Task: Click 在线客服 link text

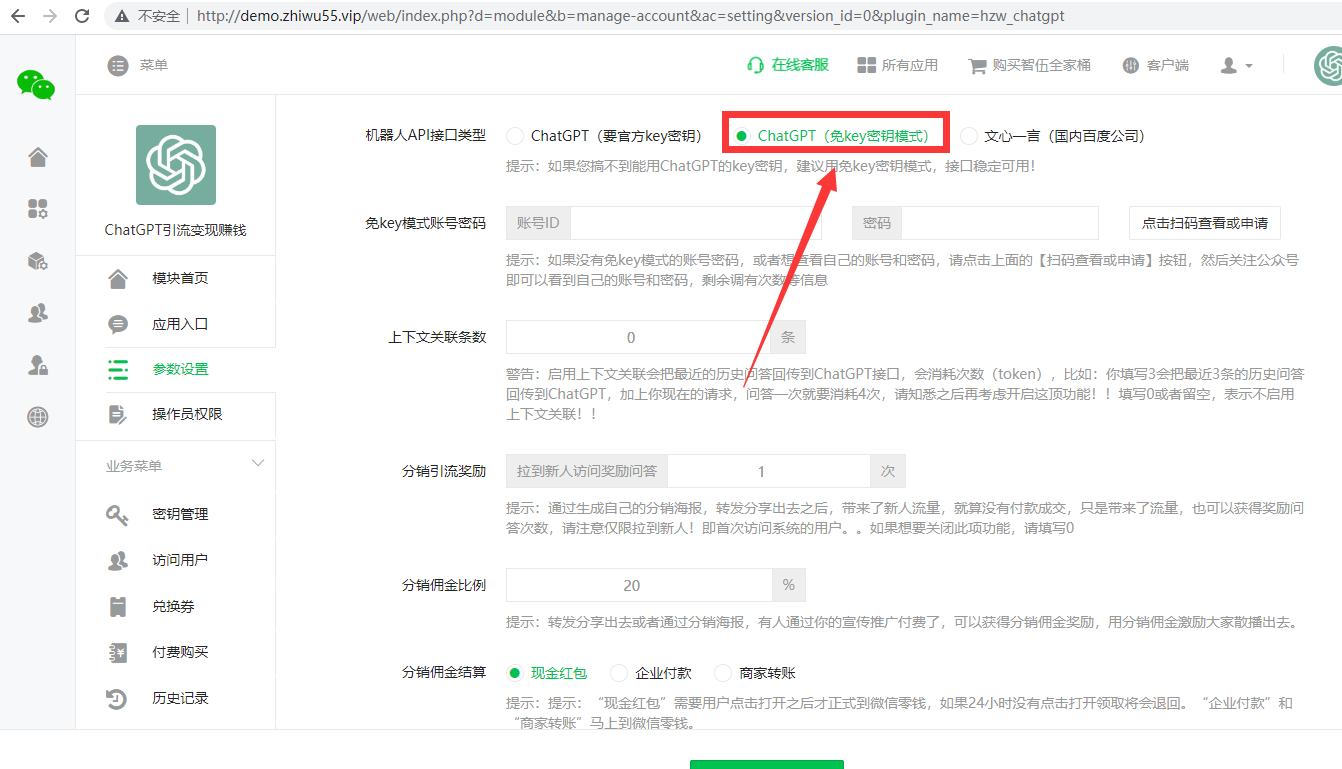Action: point(800,65)
